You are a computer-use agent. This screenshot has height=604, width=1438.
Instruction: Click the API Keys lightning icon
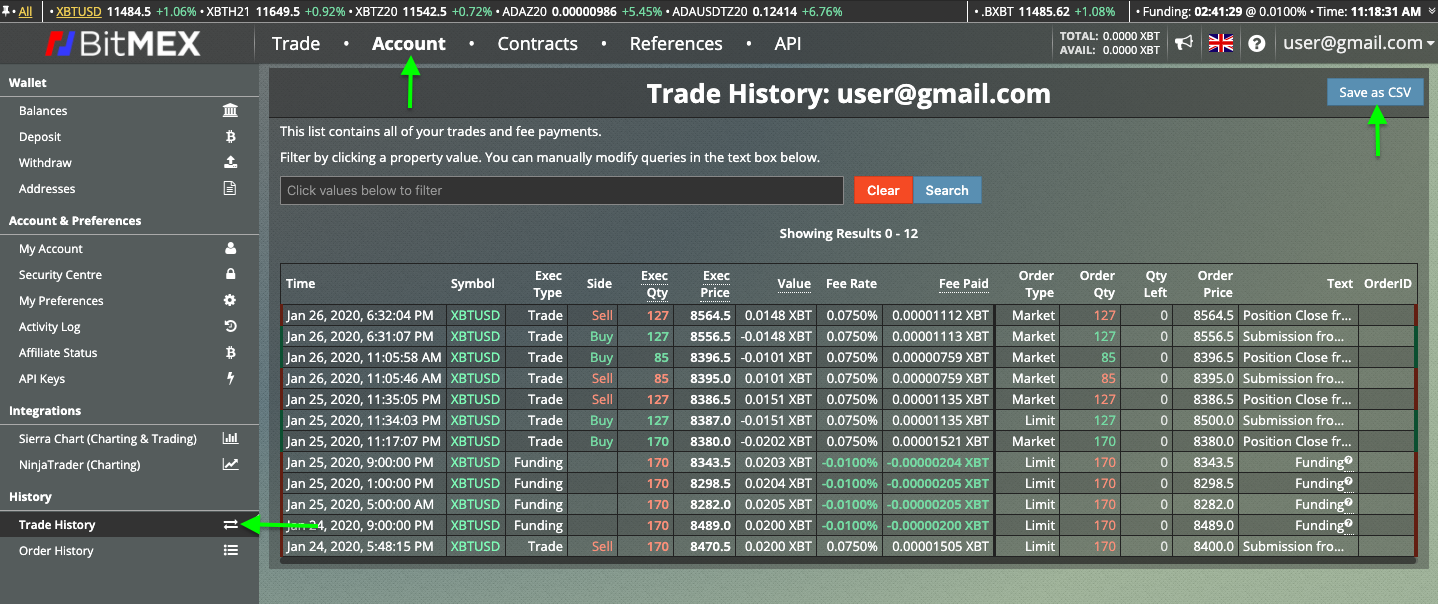tap(230, 379)
